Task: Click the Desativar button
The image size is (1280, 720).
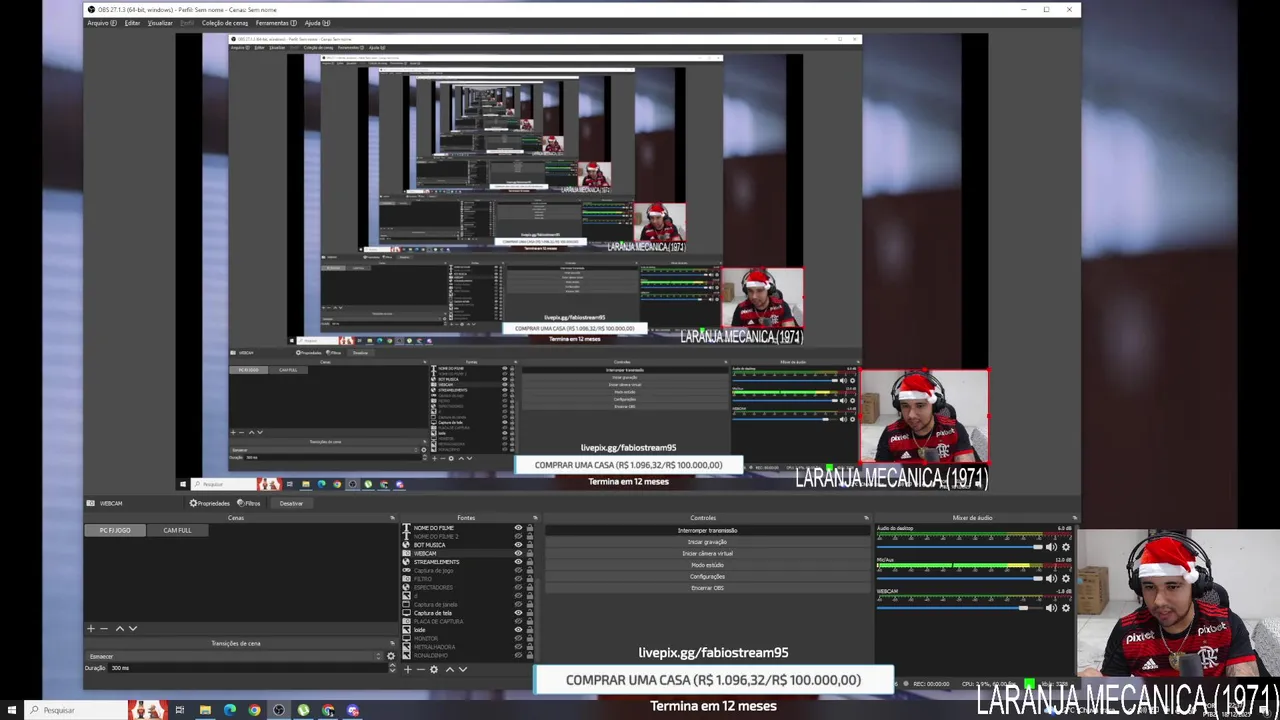Action: [x=291, y=503]
